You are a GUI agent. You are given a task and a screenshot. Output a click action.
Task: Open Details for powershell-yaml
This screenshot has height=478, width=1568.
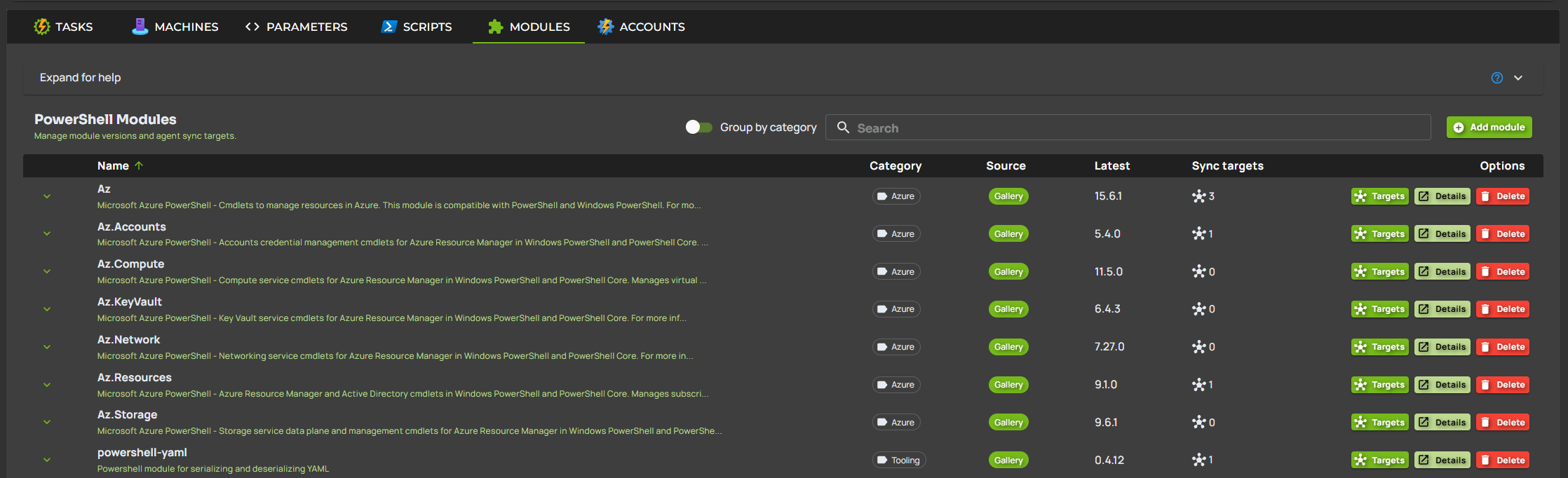click(x=1442, y=460)
